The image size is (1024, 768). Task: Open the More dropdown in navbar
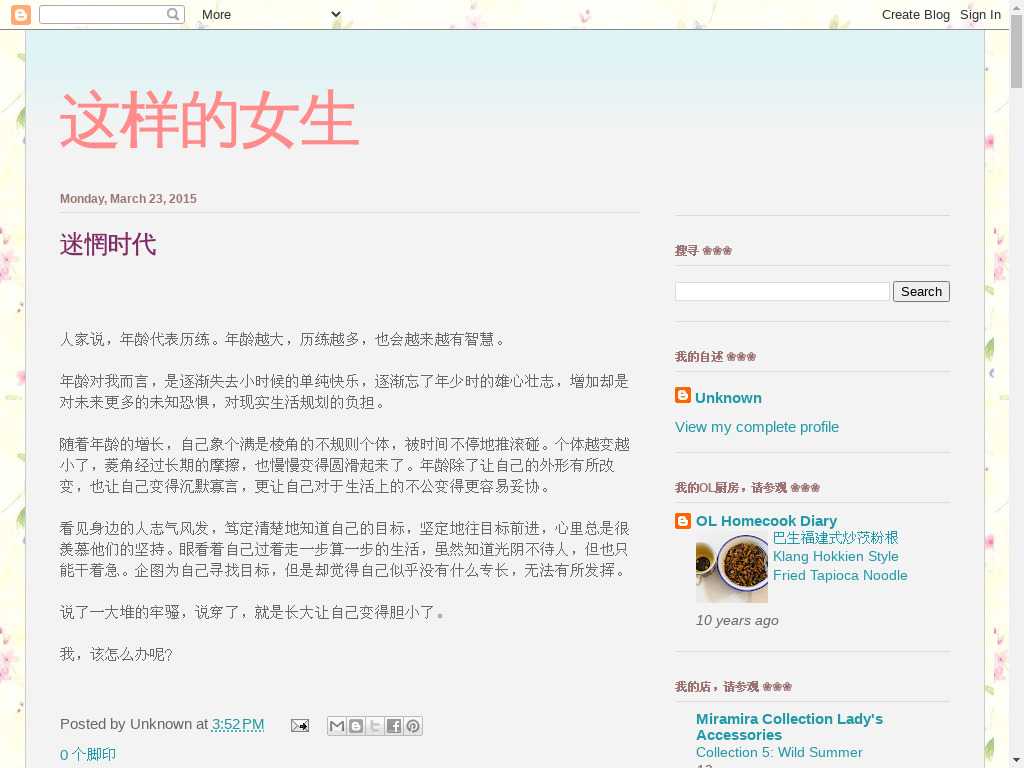(x=271, y=14)
